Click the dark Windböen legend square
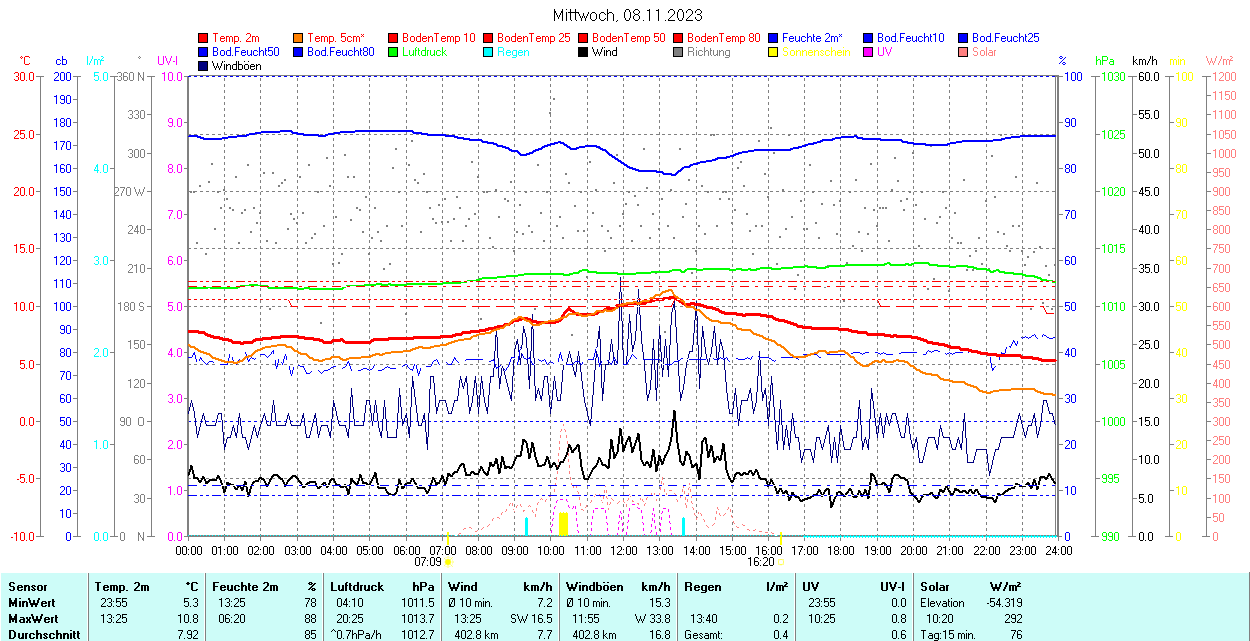 (204, 66)
